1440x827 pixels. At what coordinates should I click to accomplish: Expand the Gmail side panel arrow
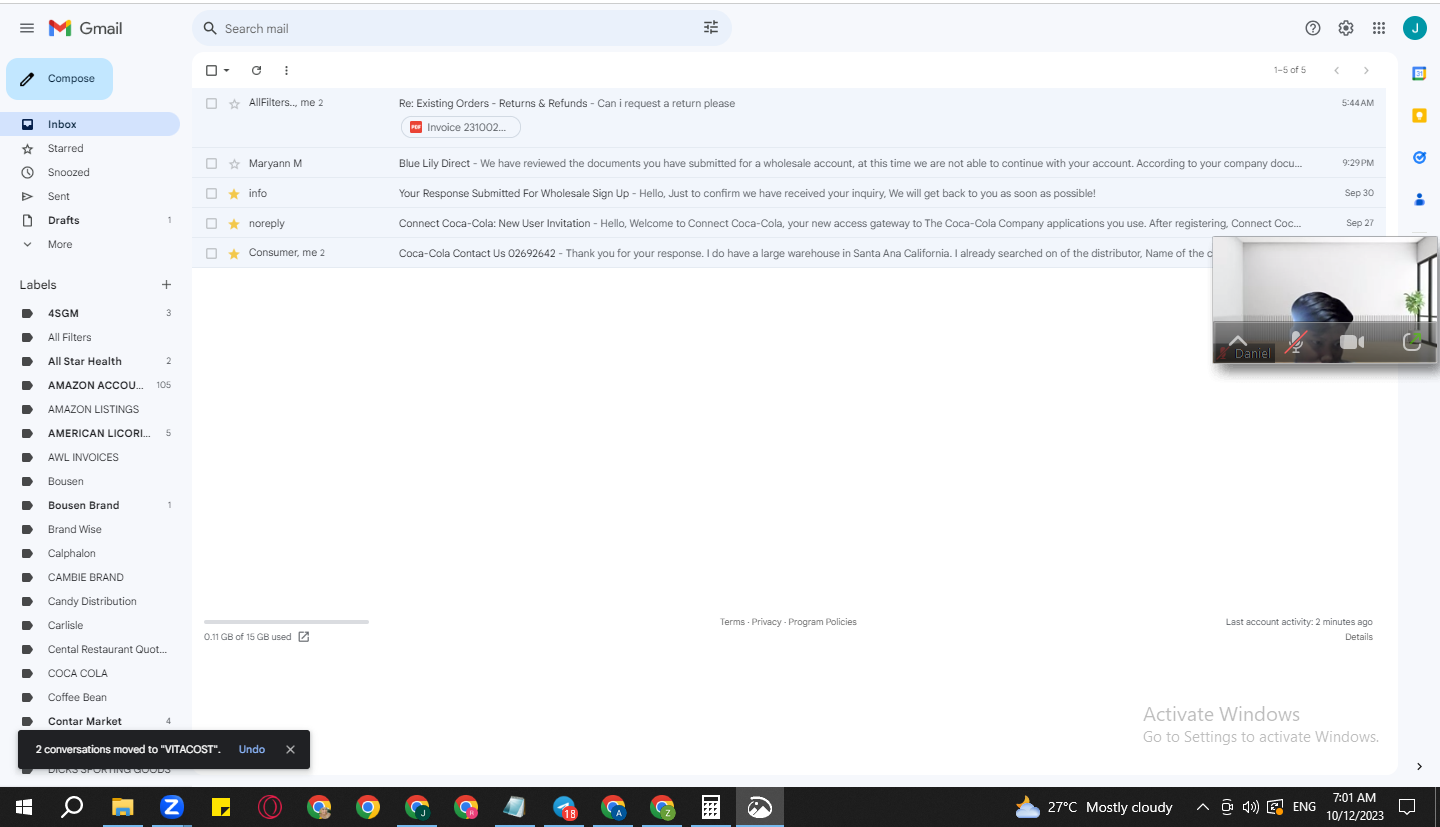click(1418, 766)
